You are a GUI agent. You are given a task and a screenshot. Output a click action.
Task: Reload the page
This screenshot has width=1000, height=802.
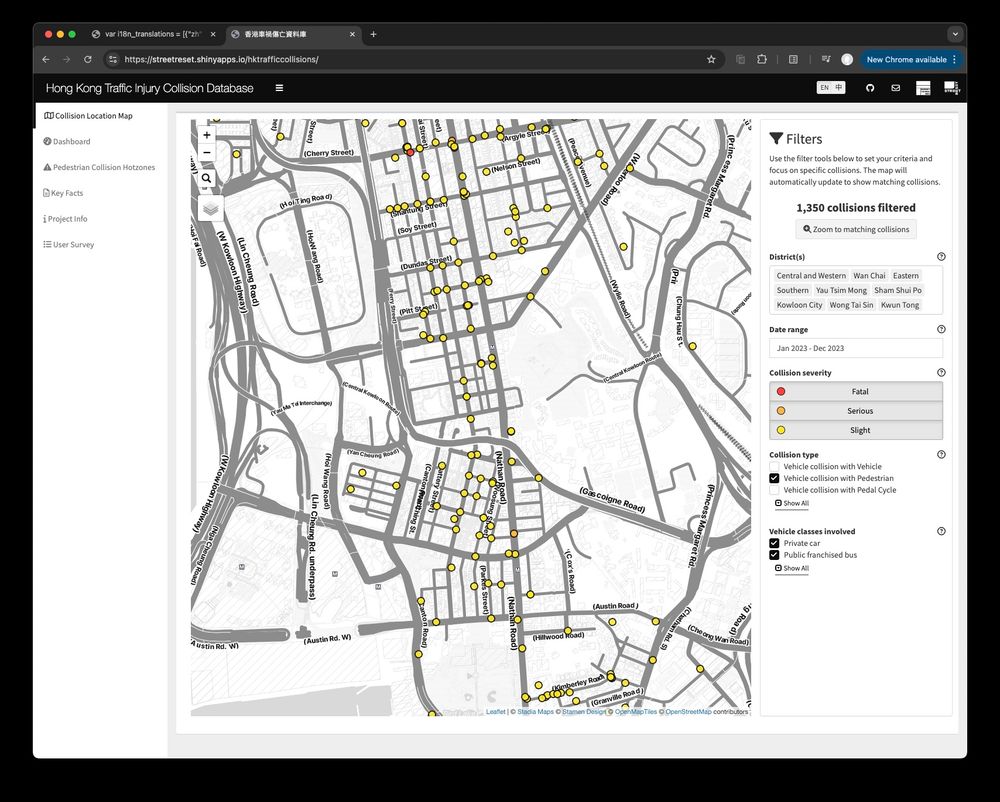pos(87,59)
